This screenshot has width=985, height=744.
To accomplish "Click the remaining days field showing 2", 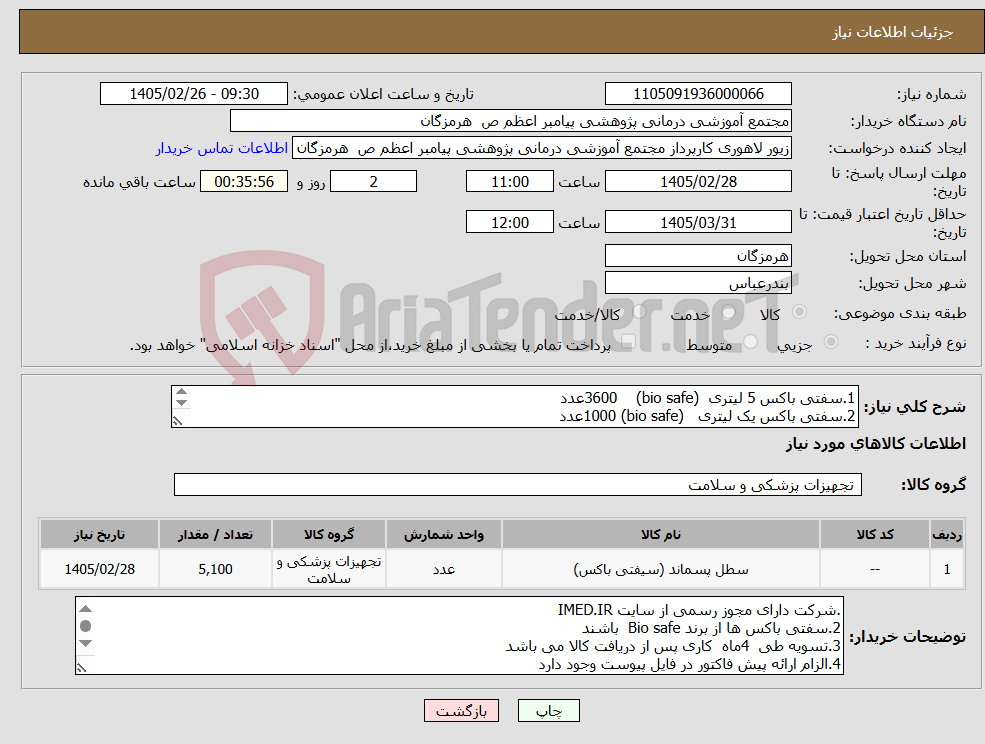I will 373,182.
